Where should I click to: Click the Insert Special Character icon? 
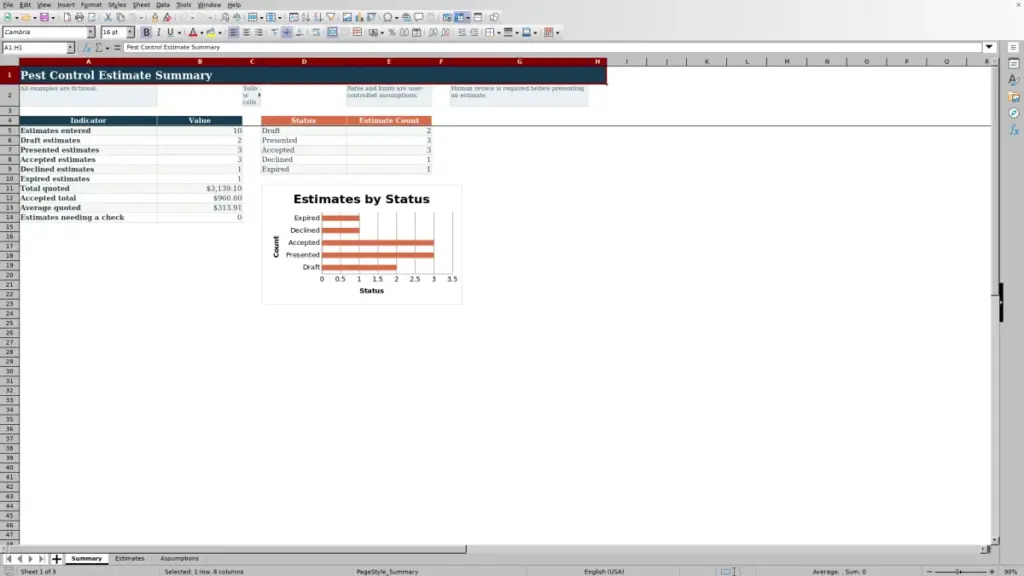[388, 17]
